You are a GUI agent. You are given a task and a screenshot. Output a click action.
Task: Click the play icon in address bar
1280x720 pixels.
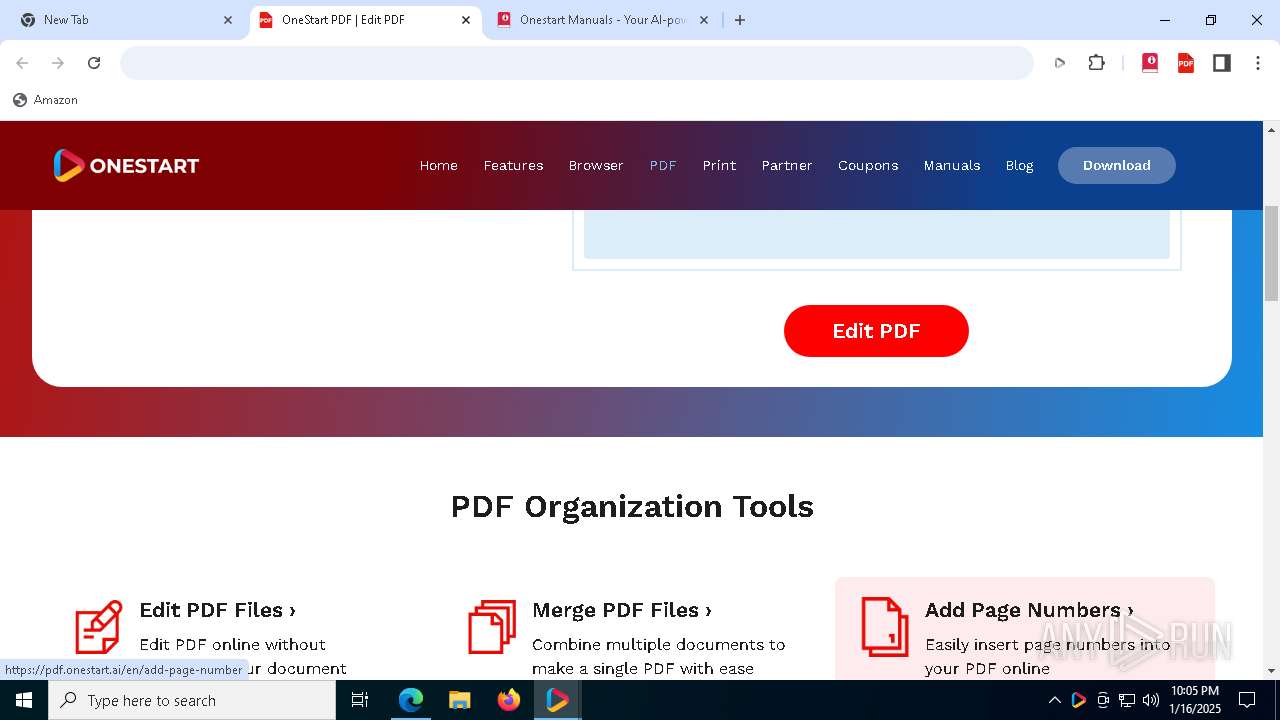tap(1060, 63)
